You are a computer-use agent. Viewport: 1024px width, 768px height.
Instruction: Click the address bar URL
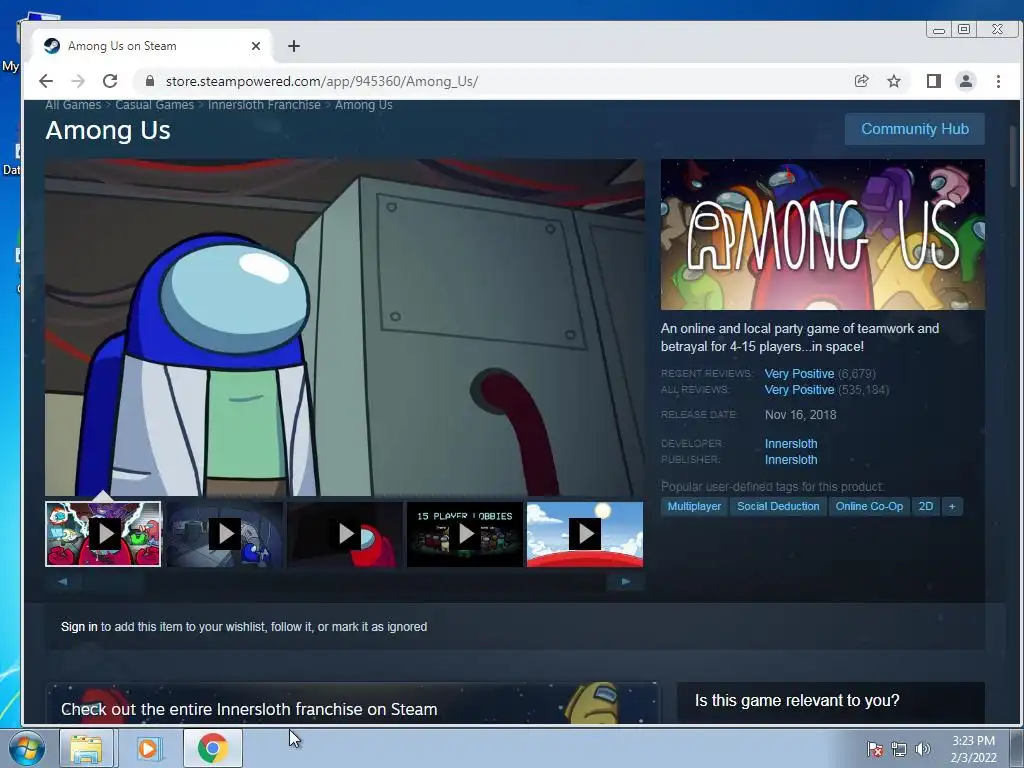(322, 81)
